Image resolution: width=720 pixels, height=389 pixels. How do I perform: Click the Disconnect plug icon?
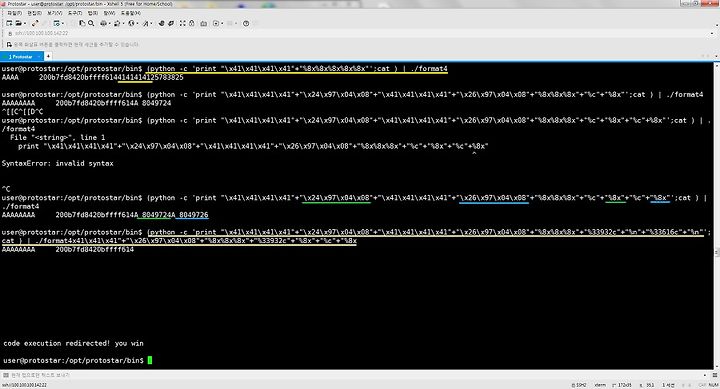coord(35,23)
